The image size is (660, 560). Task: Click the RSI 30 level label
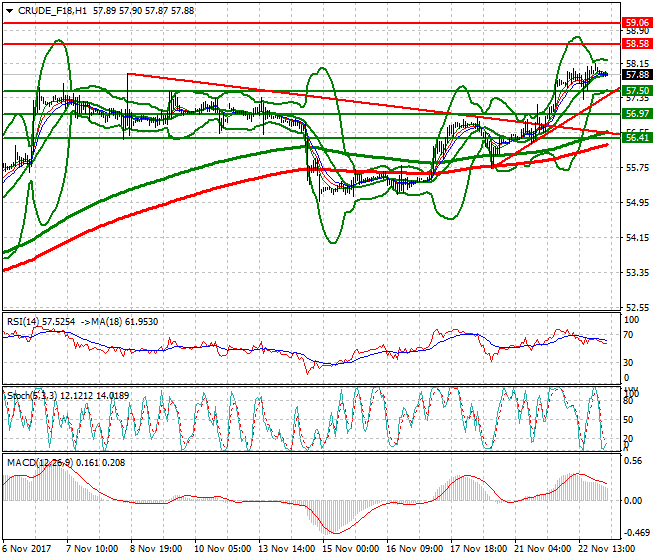(x=628, y=363)
